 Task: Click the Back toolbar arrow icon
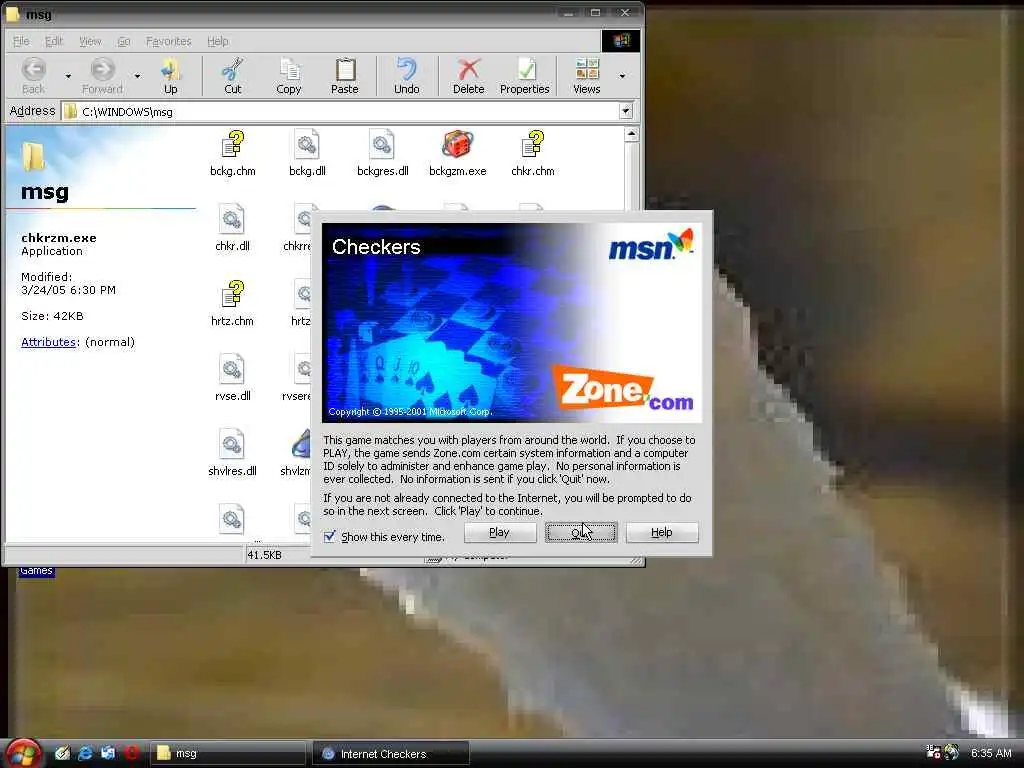pyautogui.click(x=34, y=69)
